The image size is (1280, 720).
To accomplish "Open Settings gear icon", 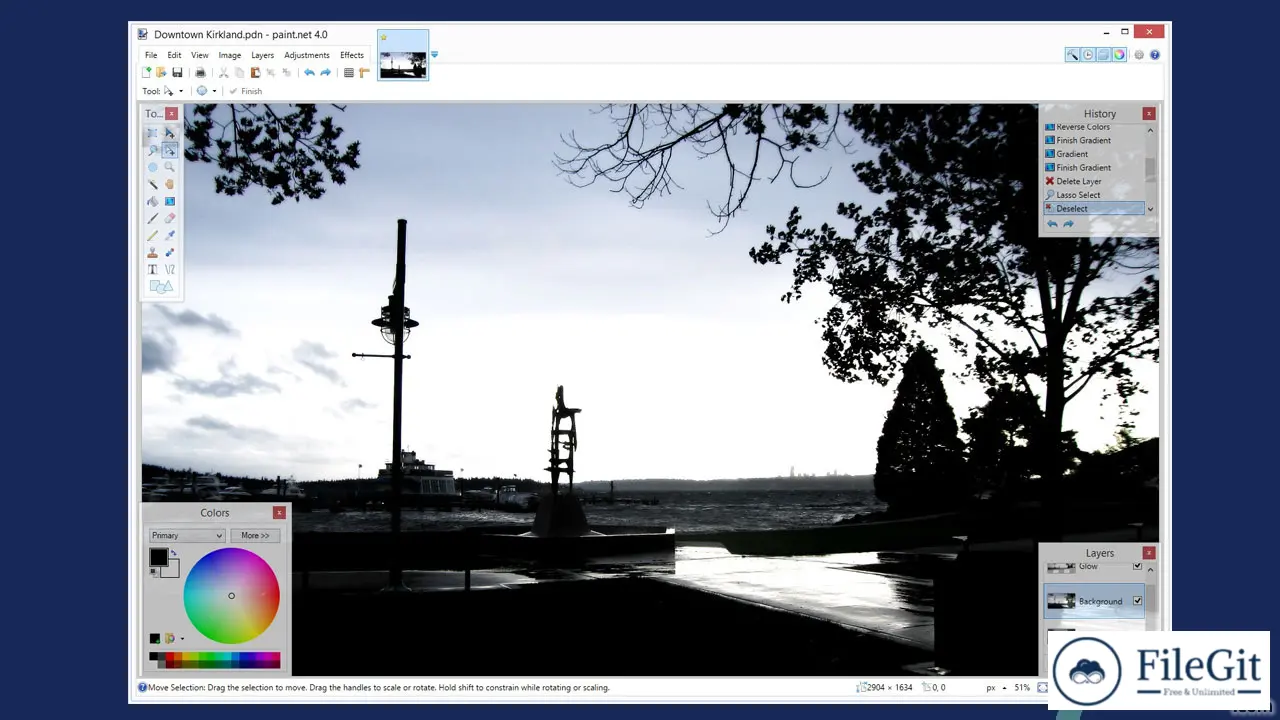I will (1139, 54).
